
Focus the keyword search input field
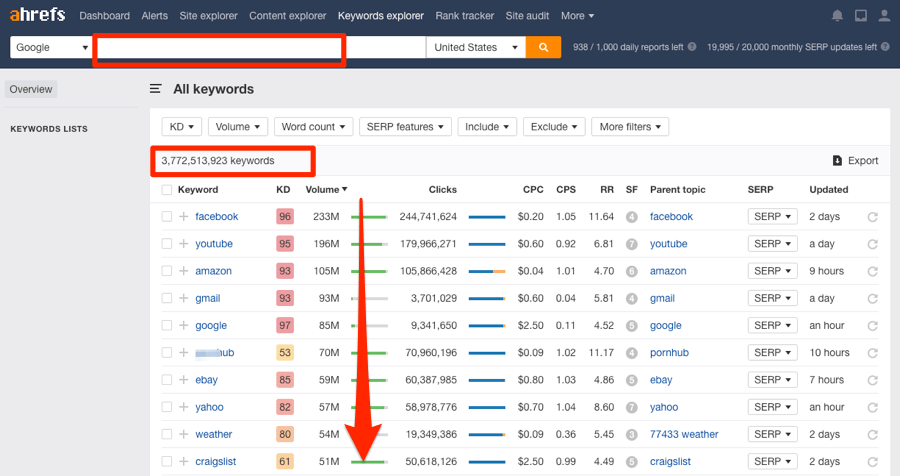(x=219, y=50)
